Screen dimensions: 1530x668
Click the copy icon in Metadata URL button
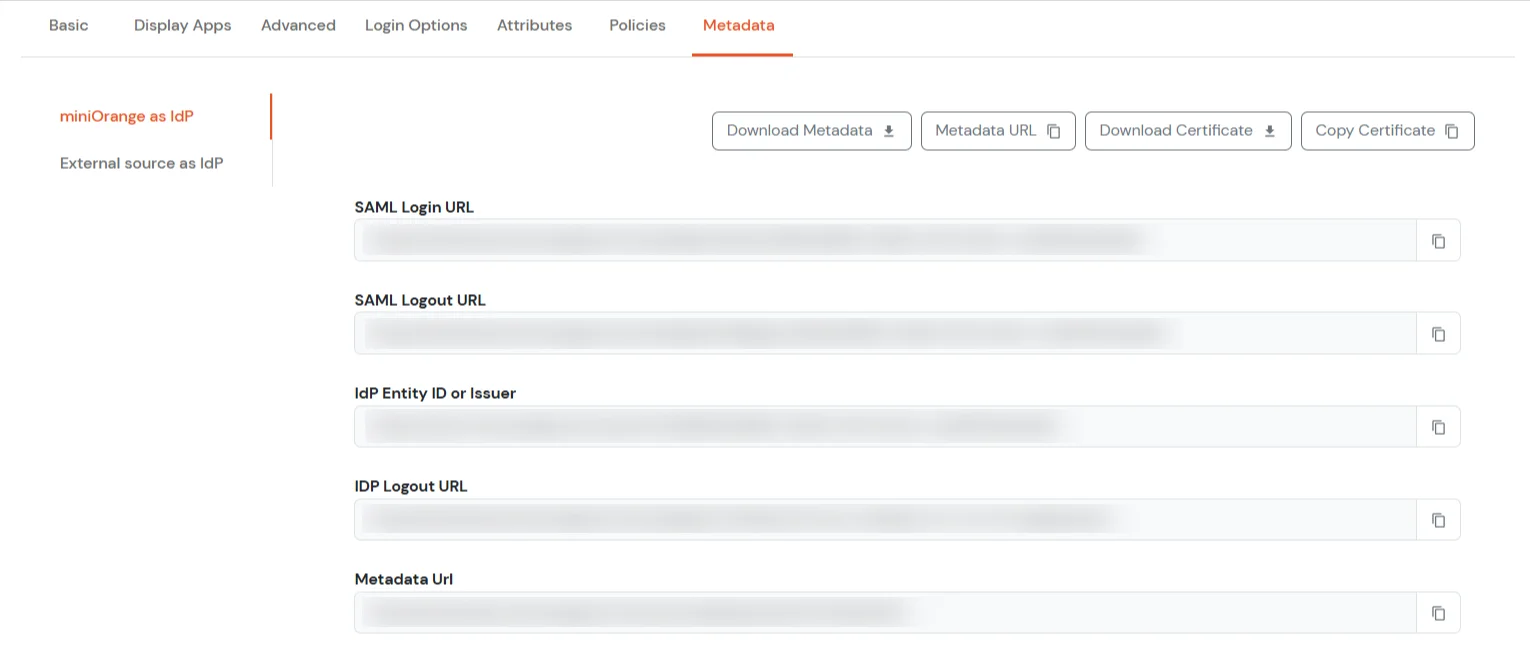coord(1053,130)
